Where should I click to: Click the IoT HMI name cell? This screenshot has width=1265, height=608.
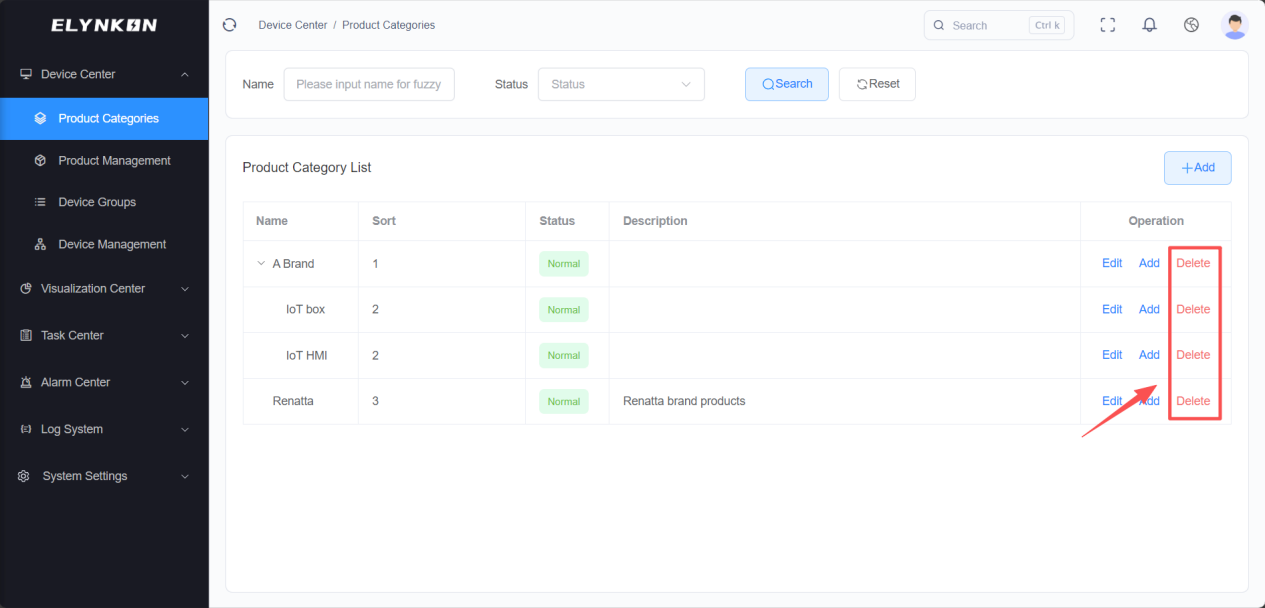click(x=307, y=355)
